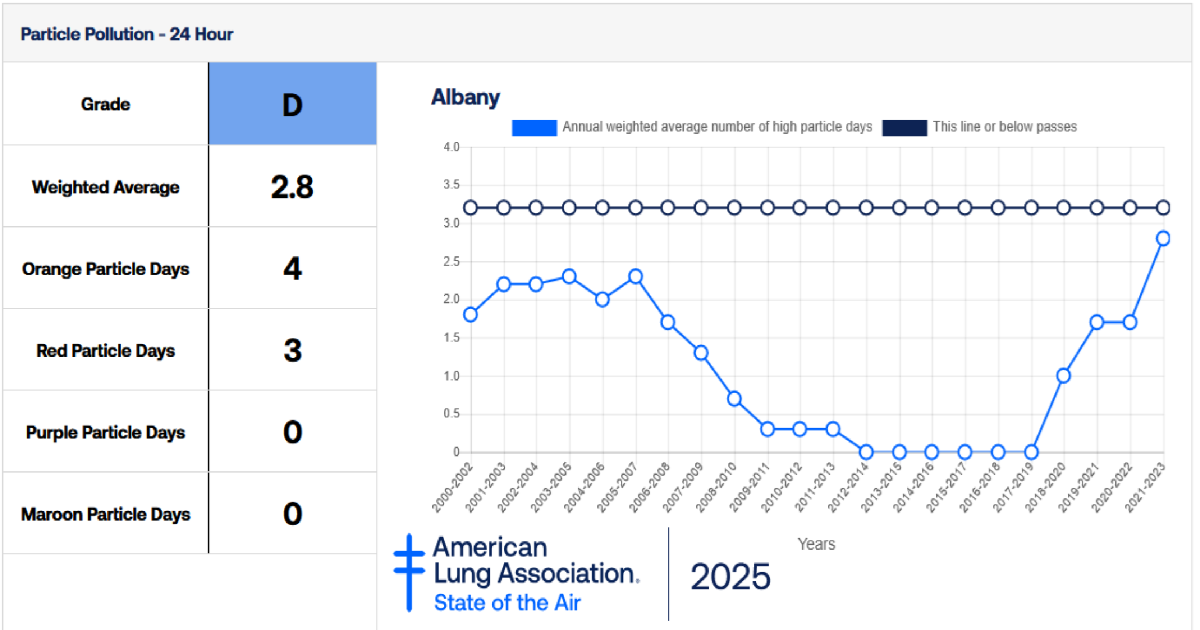The height and width of the screenshot is (630, 1200).
Task: Click the 2021-2023 blue data point
Action: coord(1163,238)
